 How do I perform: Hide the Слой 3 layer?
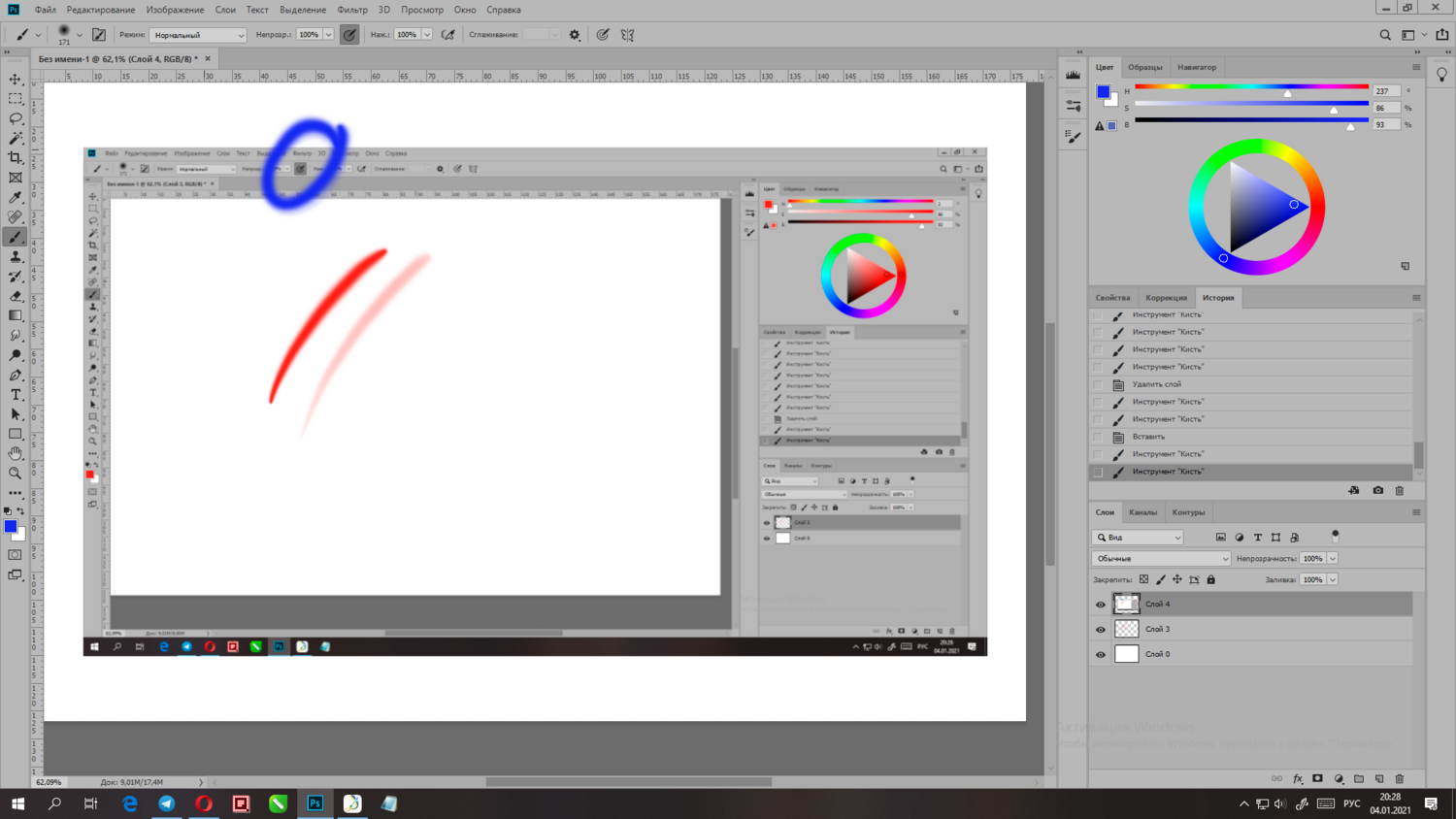tap(1101, 630)
